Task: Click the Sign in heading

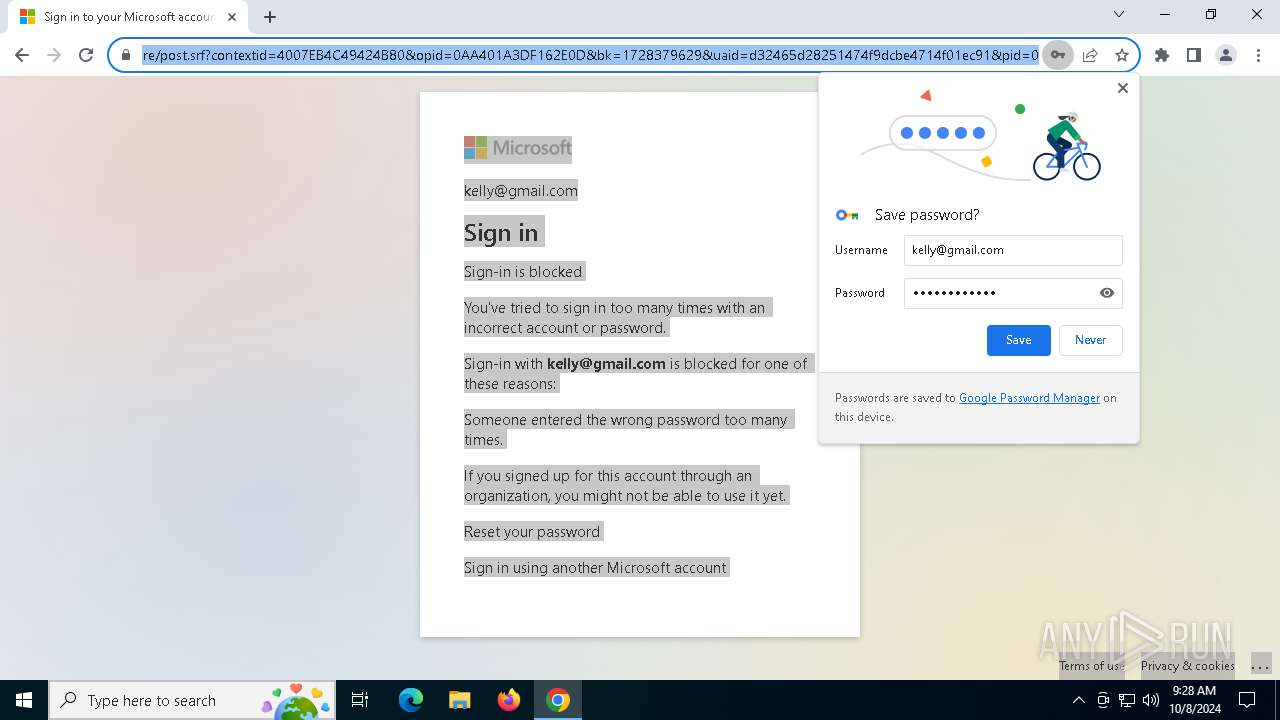Action: [501, 233]
